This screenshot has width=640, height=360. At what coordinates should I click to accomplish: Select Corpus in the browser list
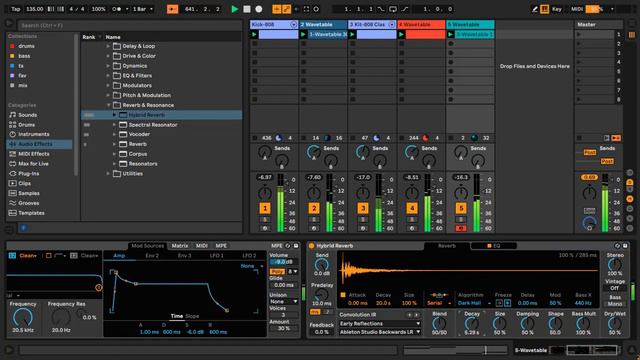[138, 154]
